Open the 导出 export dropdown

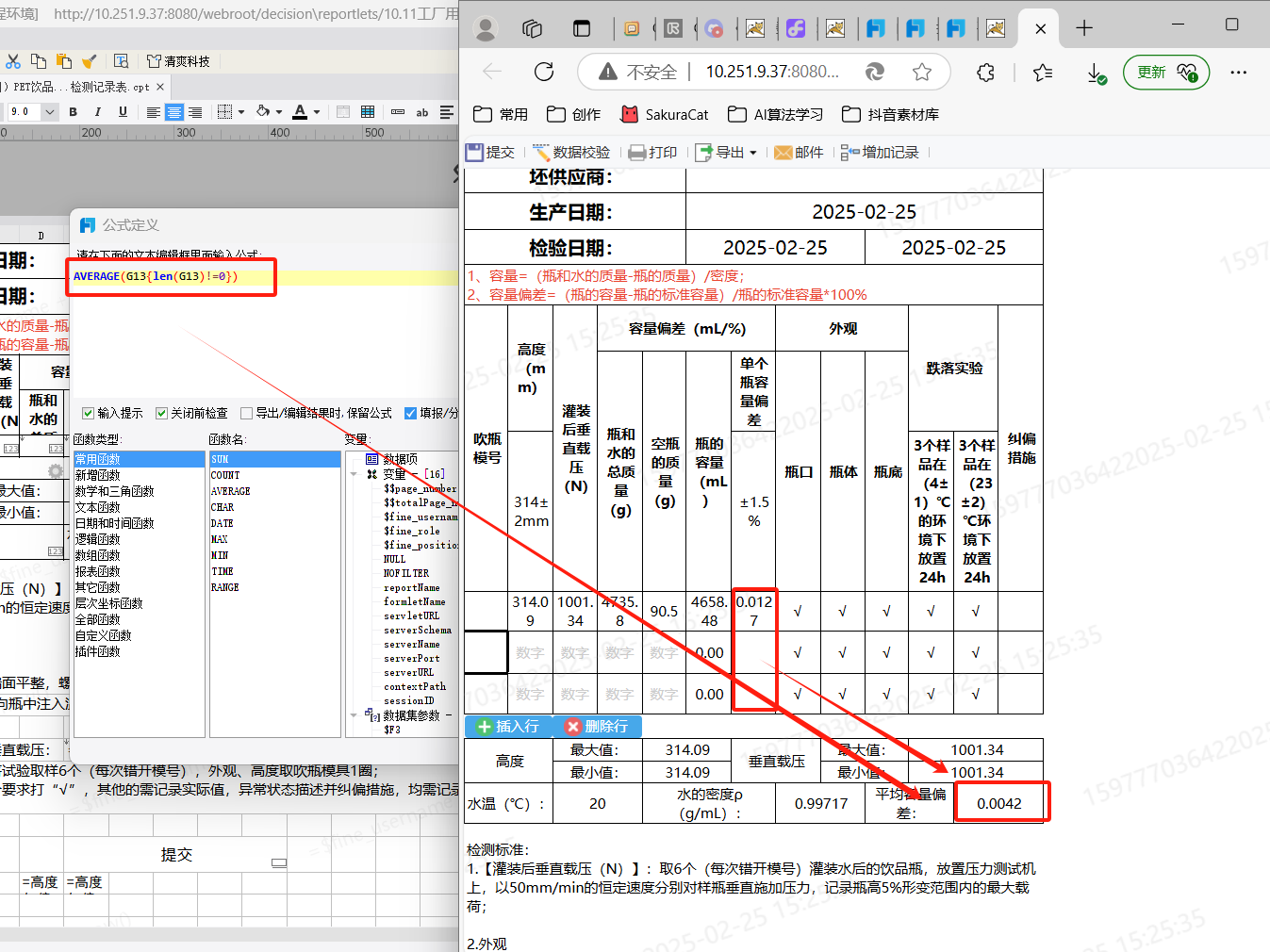726,152
